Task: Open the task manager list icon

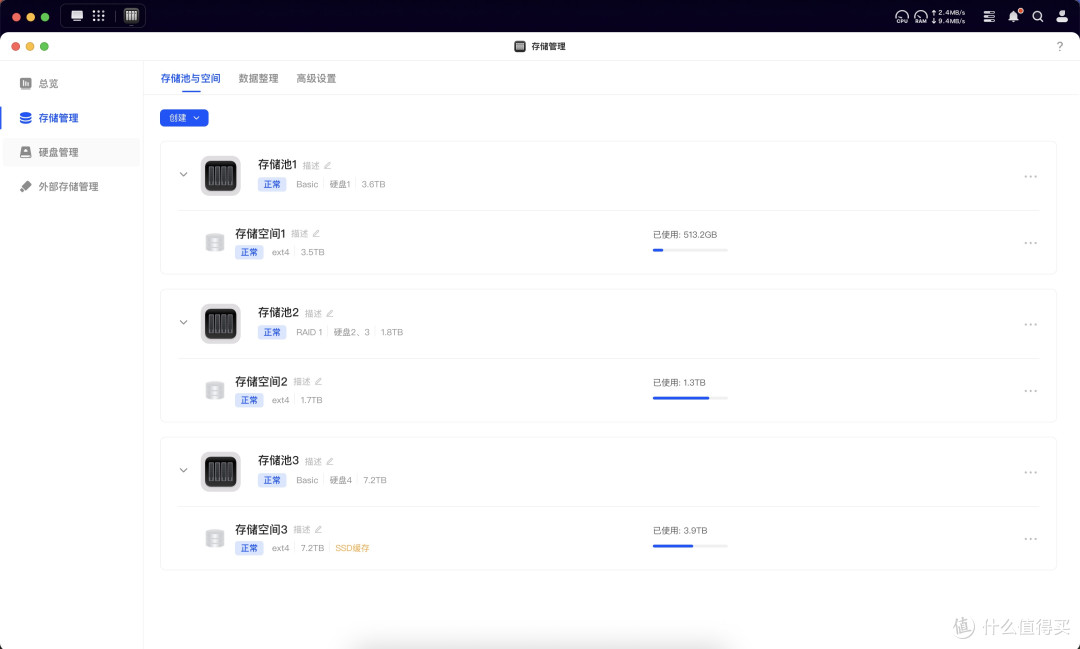Action: [x=989, y=17]
